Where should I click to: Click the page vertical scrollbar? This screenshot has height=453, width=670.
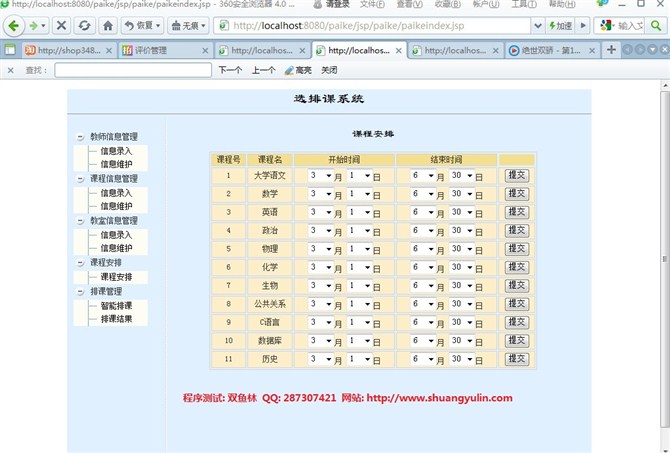point(665,259)
